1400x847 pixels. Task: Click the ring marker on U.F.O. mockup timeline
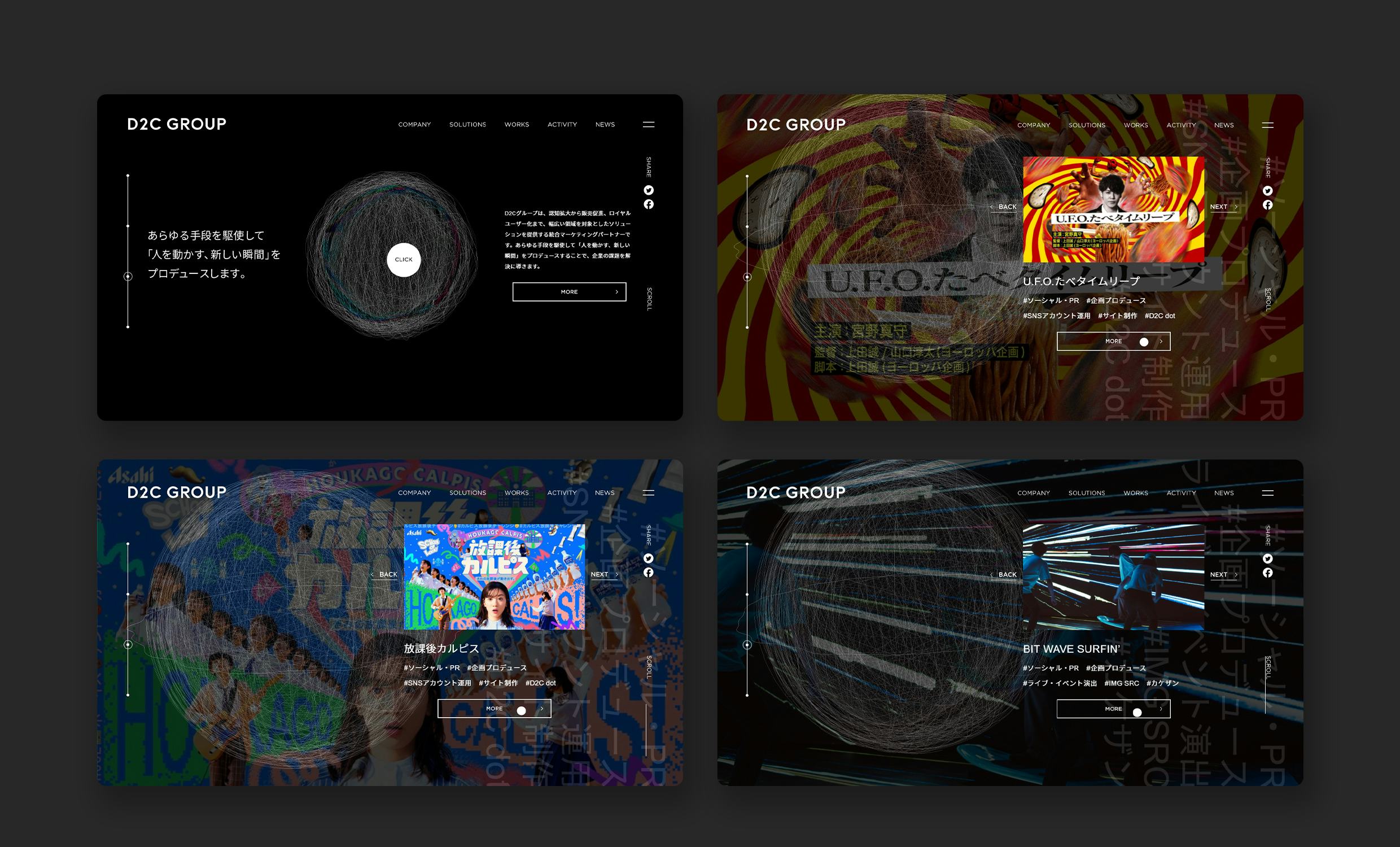(747, 277)
